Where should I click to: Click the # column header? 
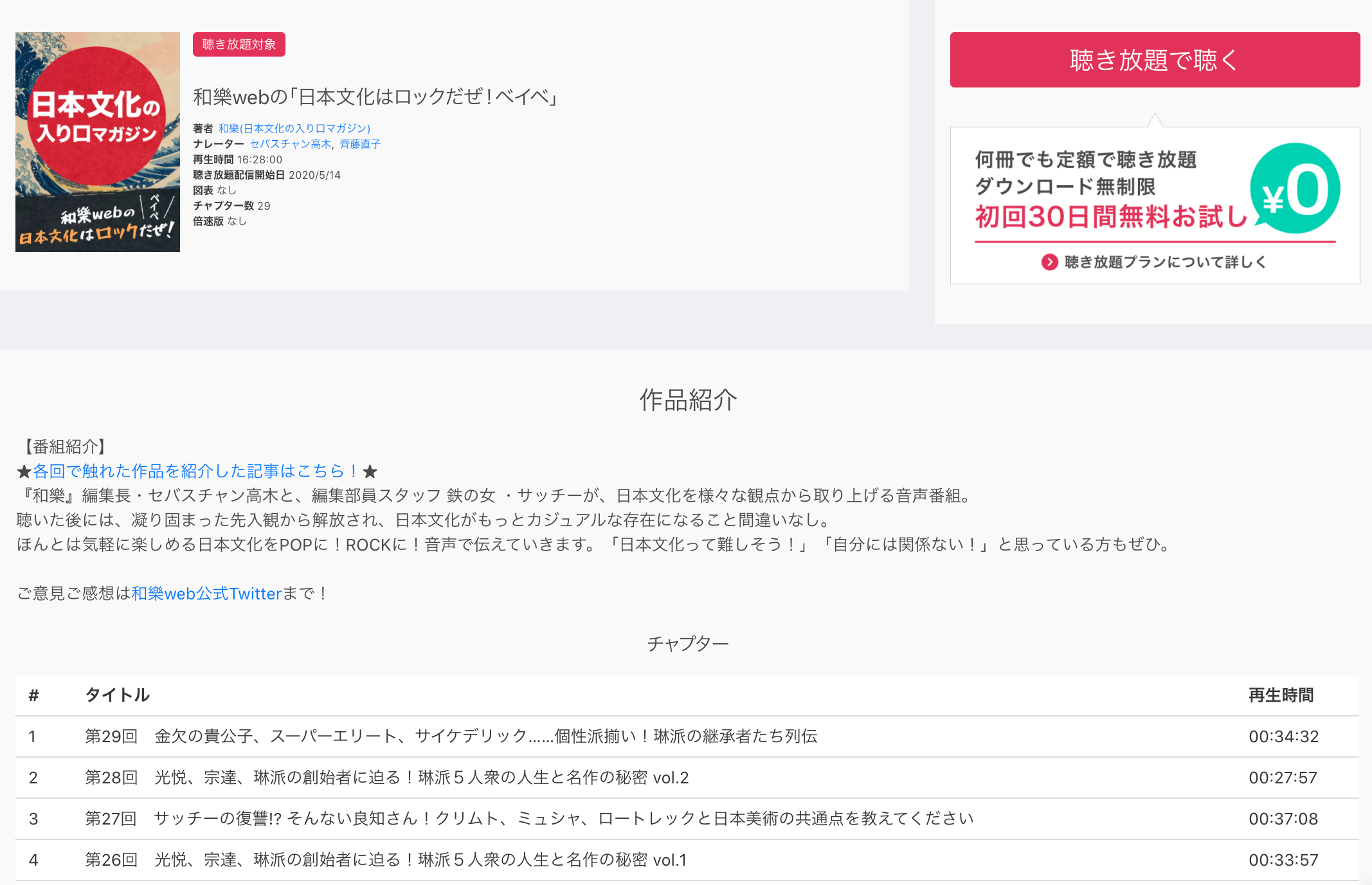click(x=33, y=695)
